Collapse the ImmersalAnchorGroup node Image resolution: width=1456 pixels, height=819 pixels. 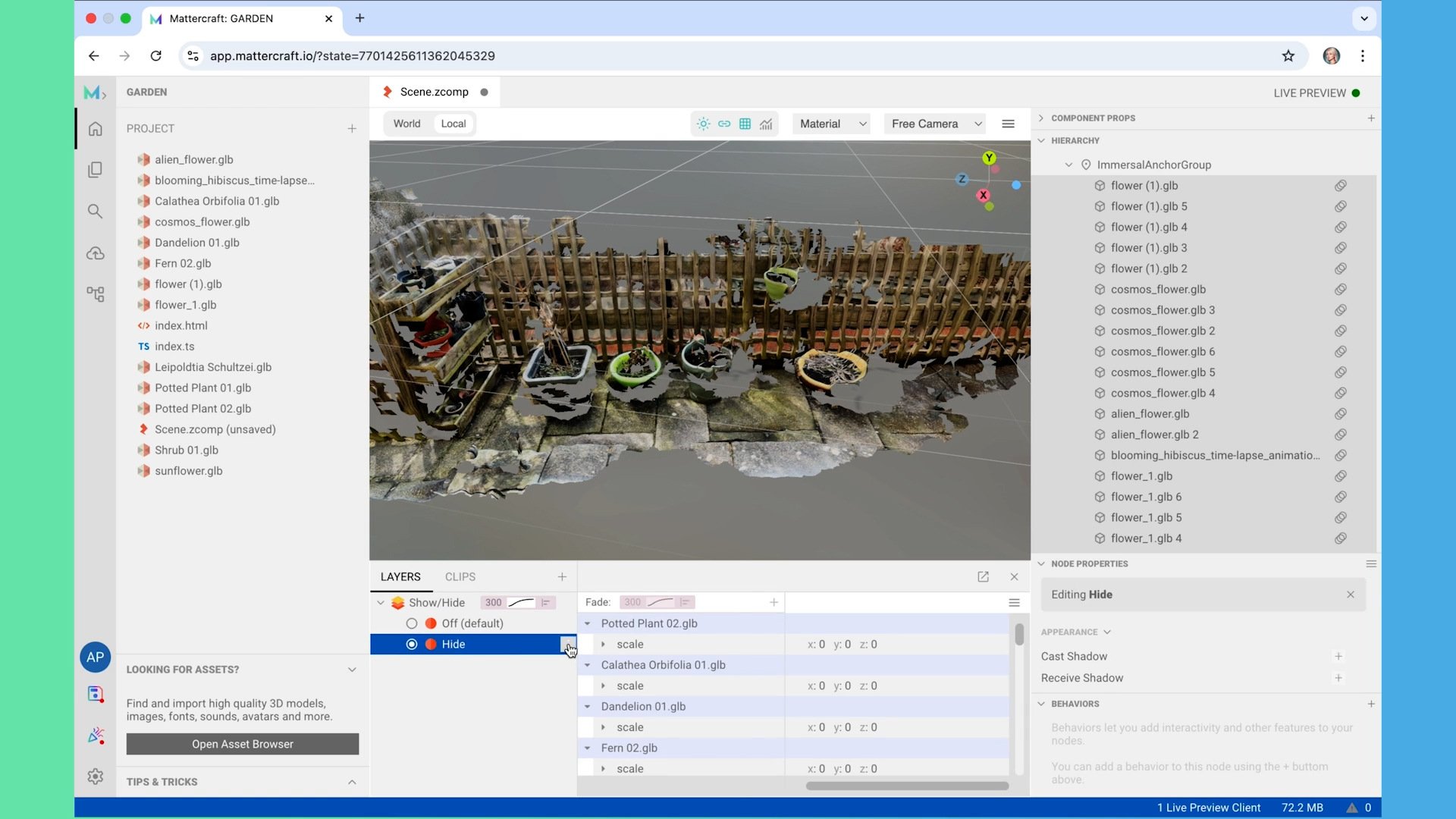coord(1068,165)
